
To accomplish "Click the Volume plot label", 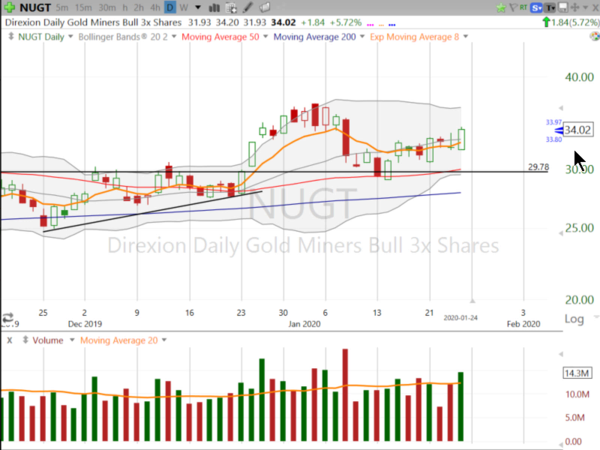I will click(x=48, y=340).
